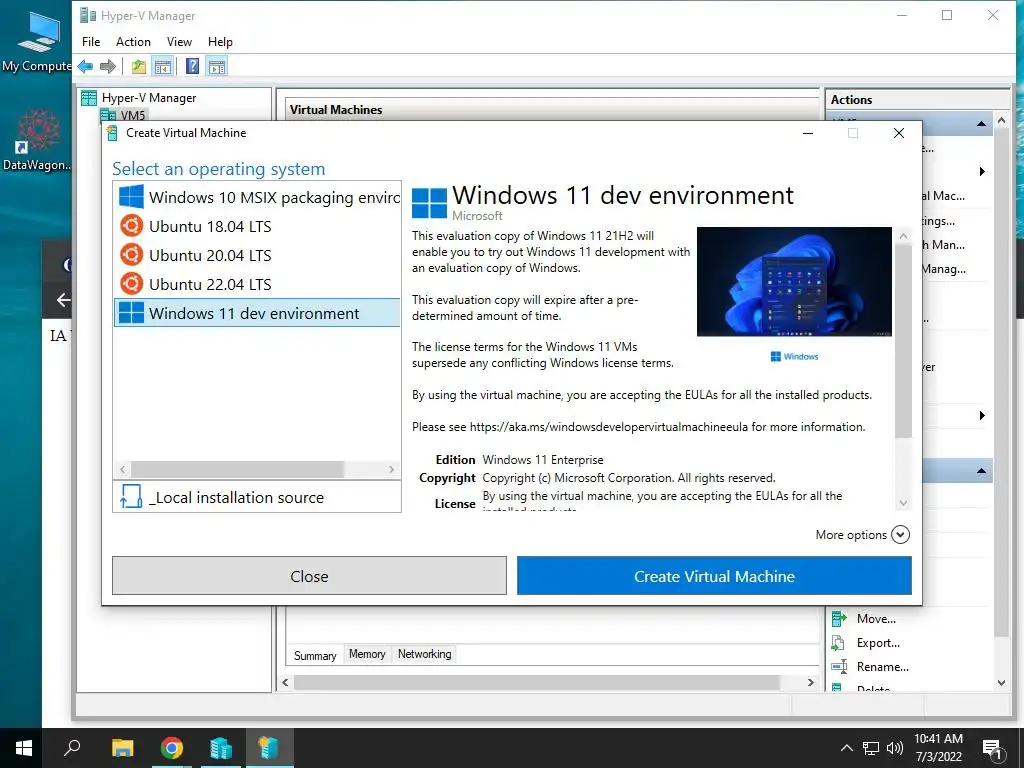
Task: Open Help via the blue question mark icon
Action: click(x=193, y=66)
